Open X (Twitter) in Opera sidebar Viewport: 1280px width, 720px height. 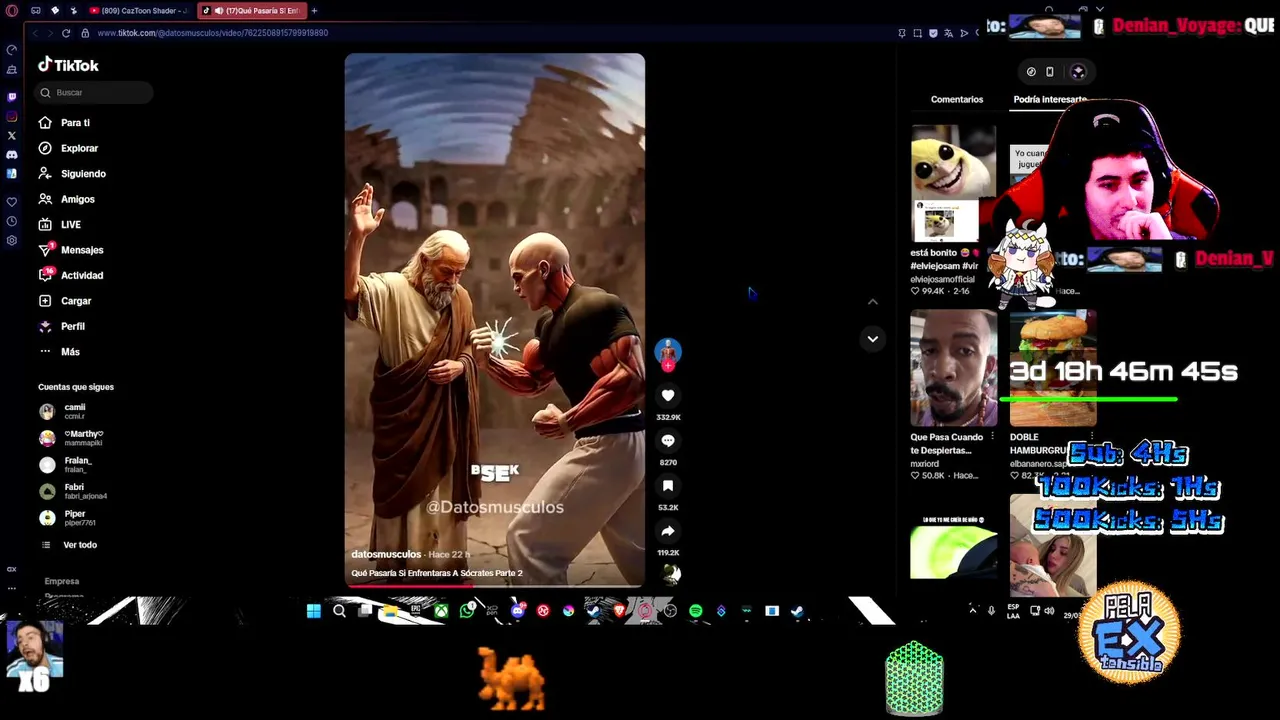(12, 135)
